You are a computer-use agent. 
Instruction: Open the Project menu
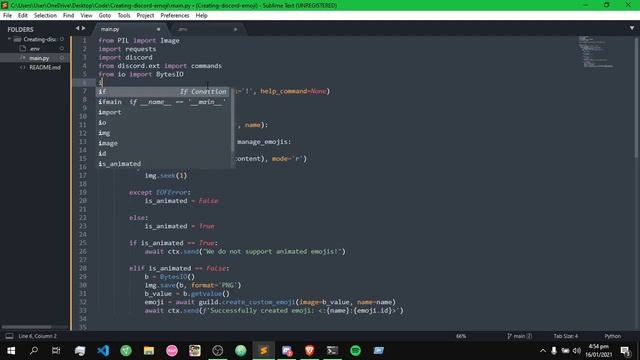pyautogui.click(x=145, y=16)
